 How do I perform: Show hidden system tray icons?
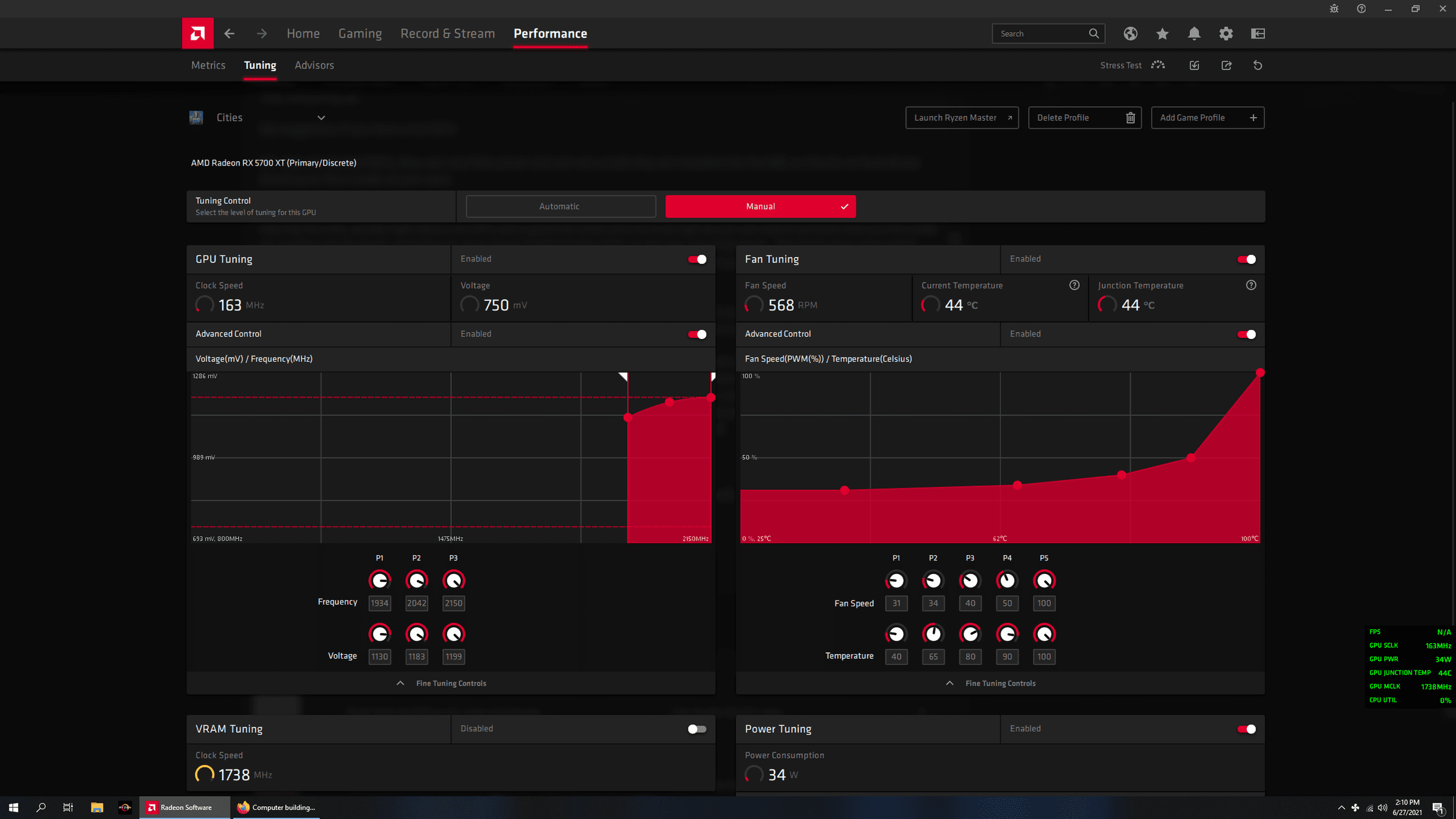[1341, 808]
